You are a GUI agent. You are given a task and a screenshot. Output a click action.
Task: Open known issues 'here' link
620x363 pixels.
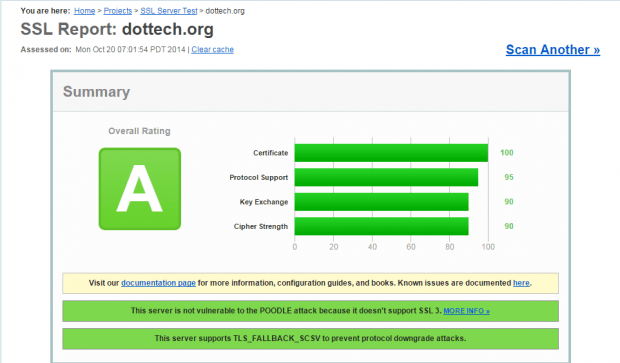click(521, 283)
